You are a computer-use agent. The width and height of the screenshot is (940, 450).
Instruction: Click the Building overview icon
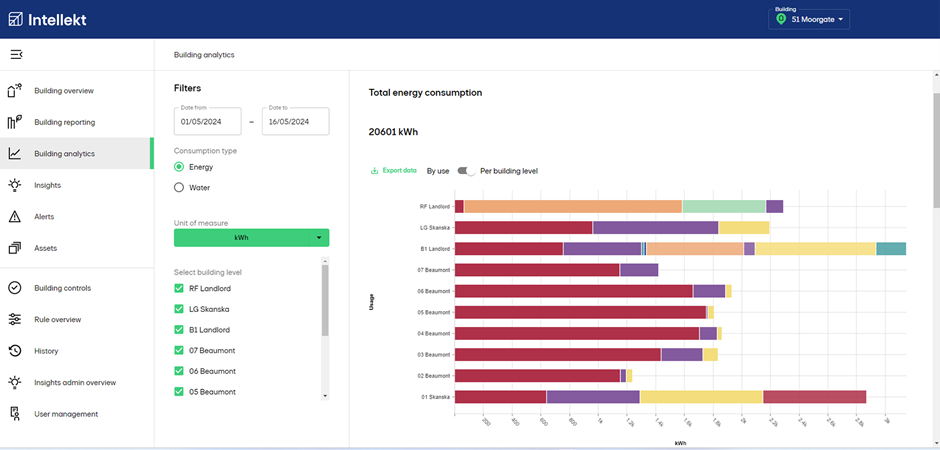coord(15,91)
